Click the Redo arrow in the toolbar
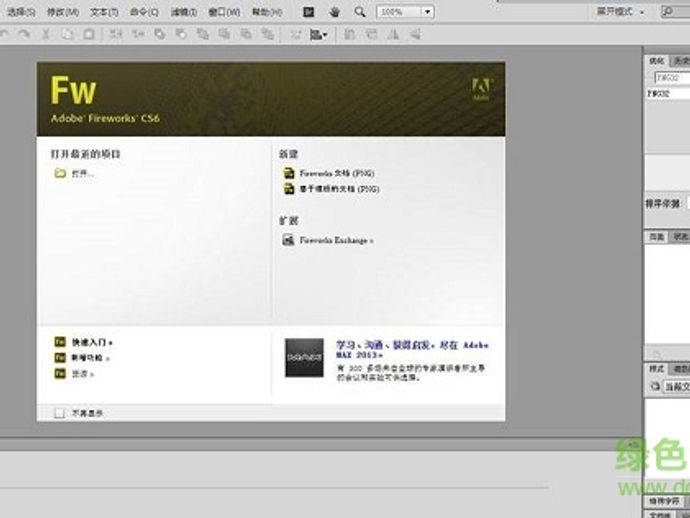Image resolution: width=690 pixels, height=518 pixels. click(24, 34)
